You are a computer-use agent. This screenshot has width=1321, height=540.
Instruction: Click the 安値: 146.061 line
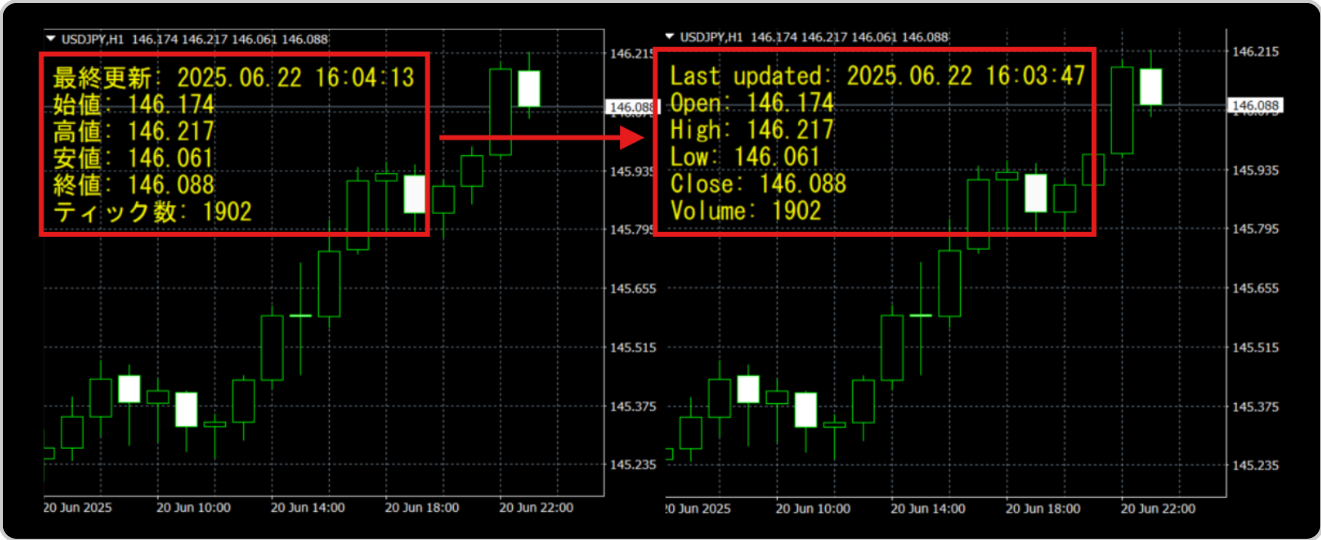coord(133,158)
